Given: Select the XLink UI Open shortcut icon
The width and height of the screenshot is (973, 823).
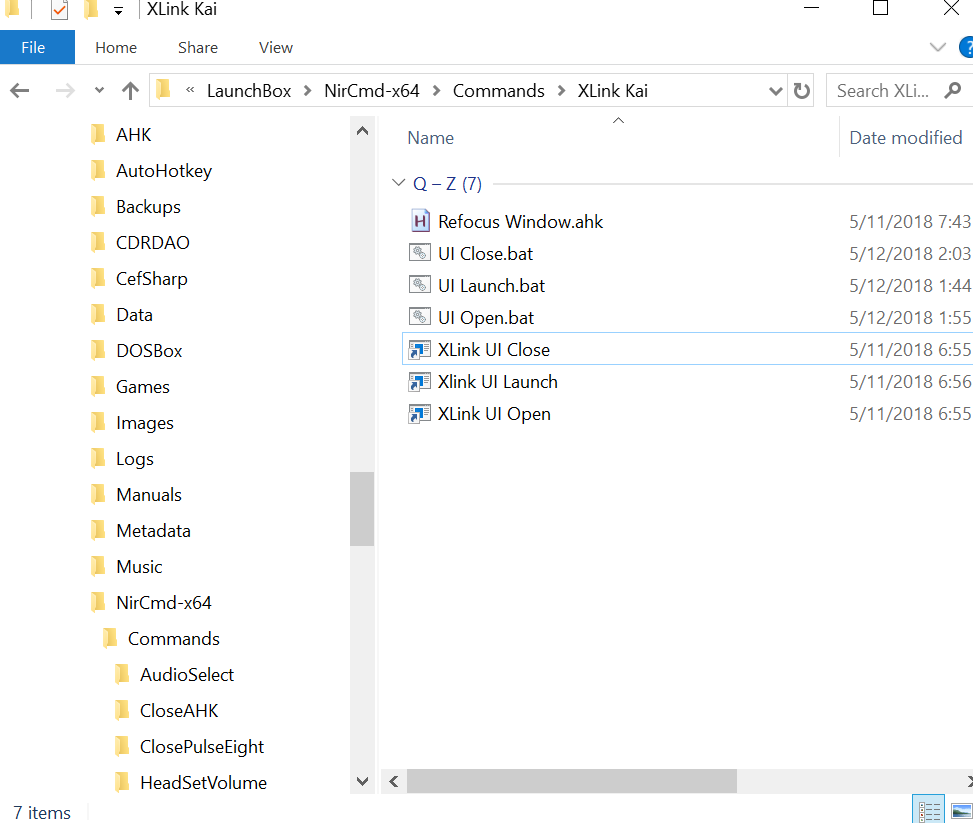Looking at the screenshot, I should (420, 413).
